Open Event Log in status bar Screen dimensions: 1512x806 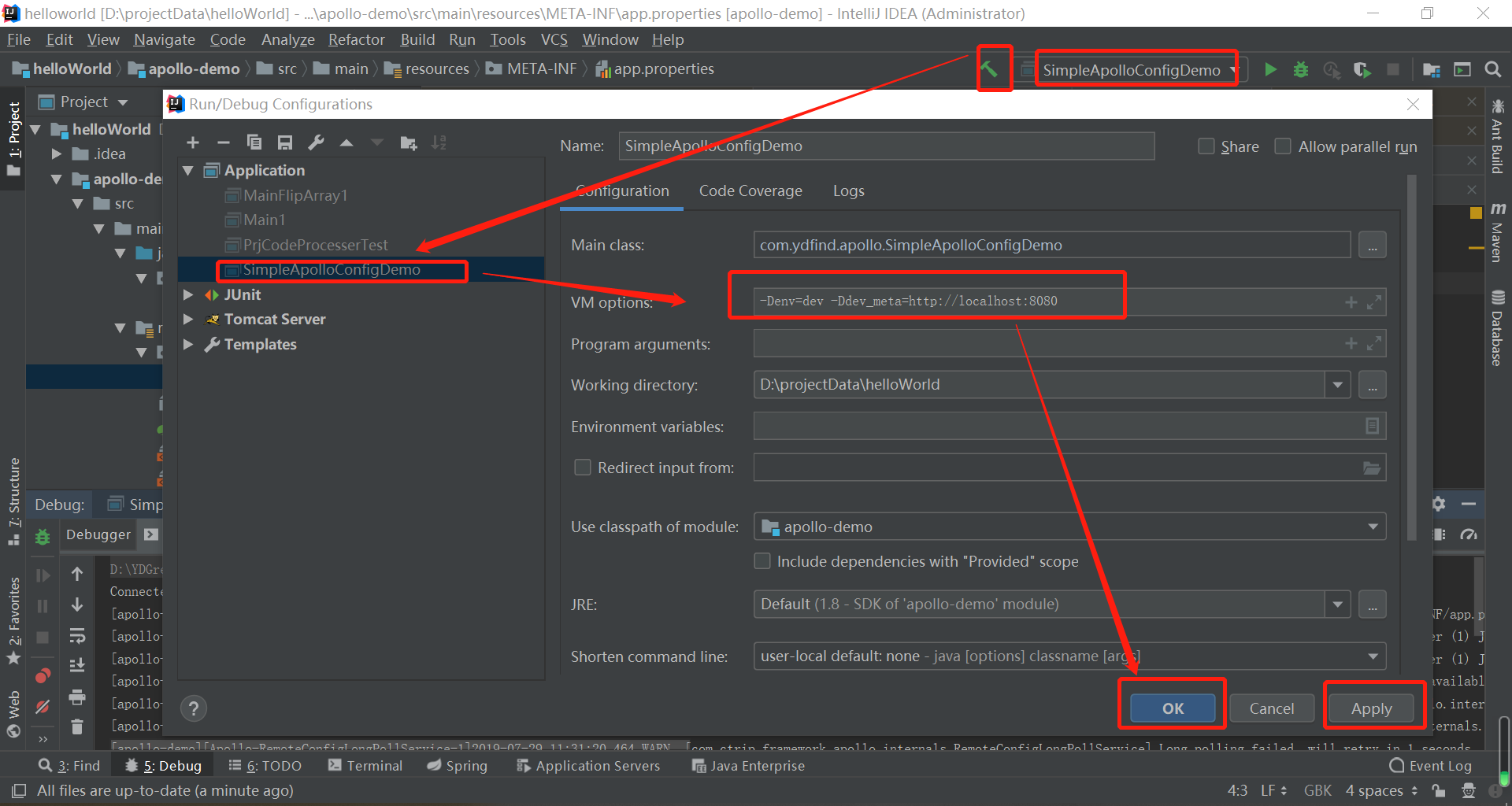pos(1431,766)
